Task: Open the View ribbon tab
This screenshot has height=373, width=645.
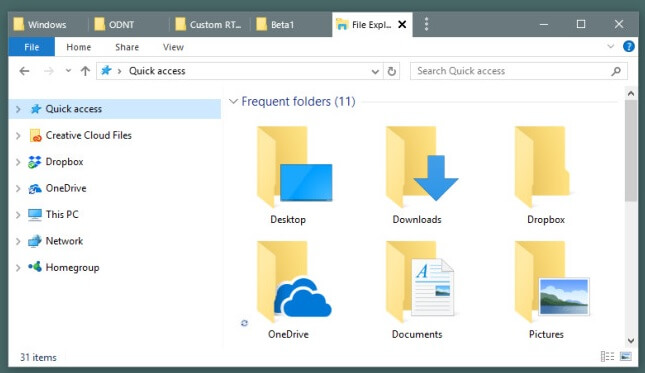Action: (173, 47)
